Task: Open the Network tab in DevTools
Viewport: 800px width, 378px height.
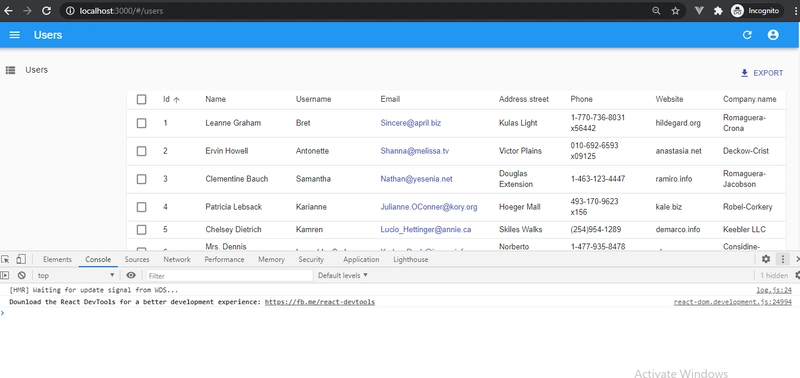Action: coord(177,259)
